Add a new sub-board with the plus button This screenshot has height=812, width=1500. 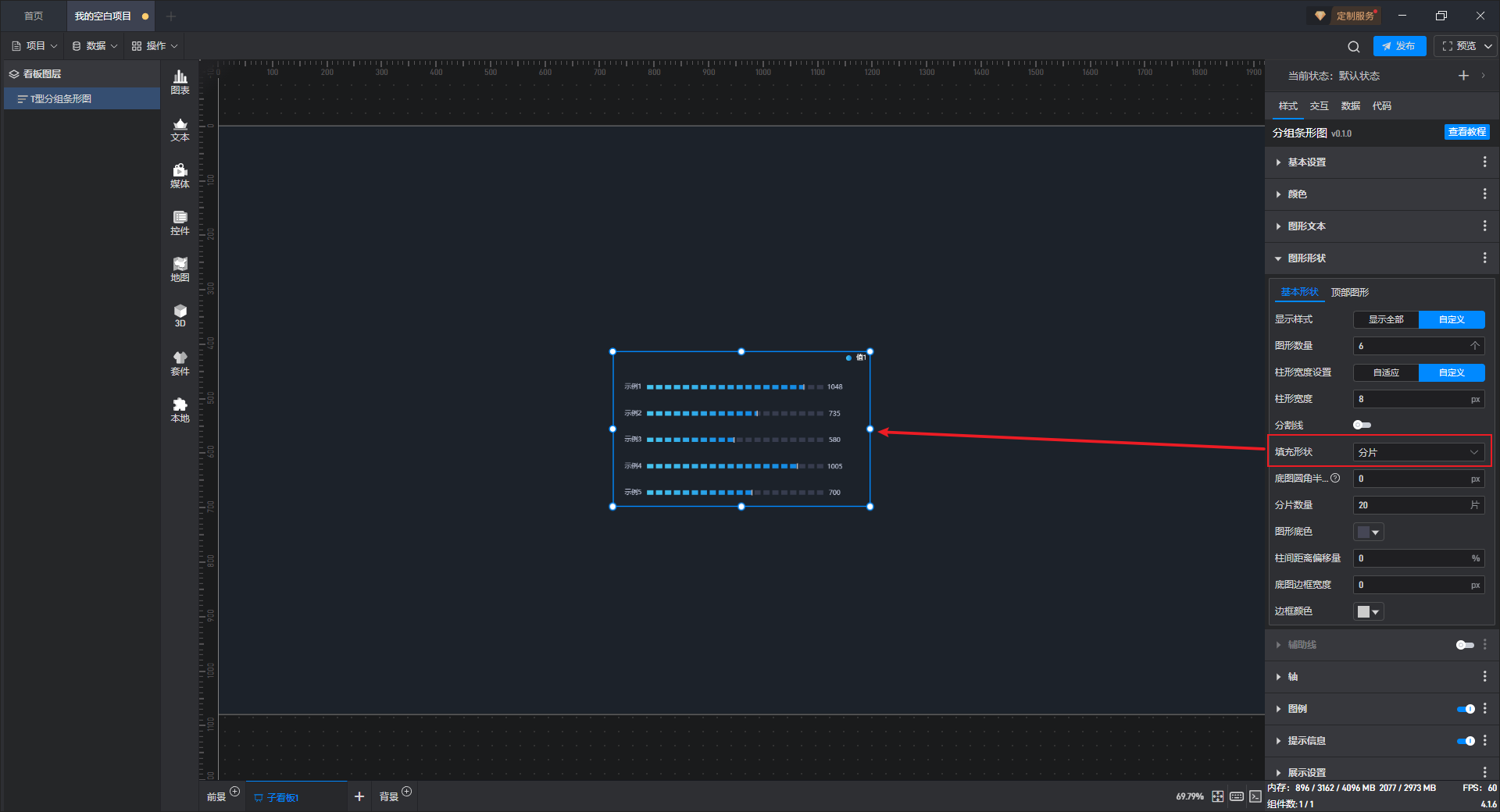pos(359,796)
